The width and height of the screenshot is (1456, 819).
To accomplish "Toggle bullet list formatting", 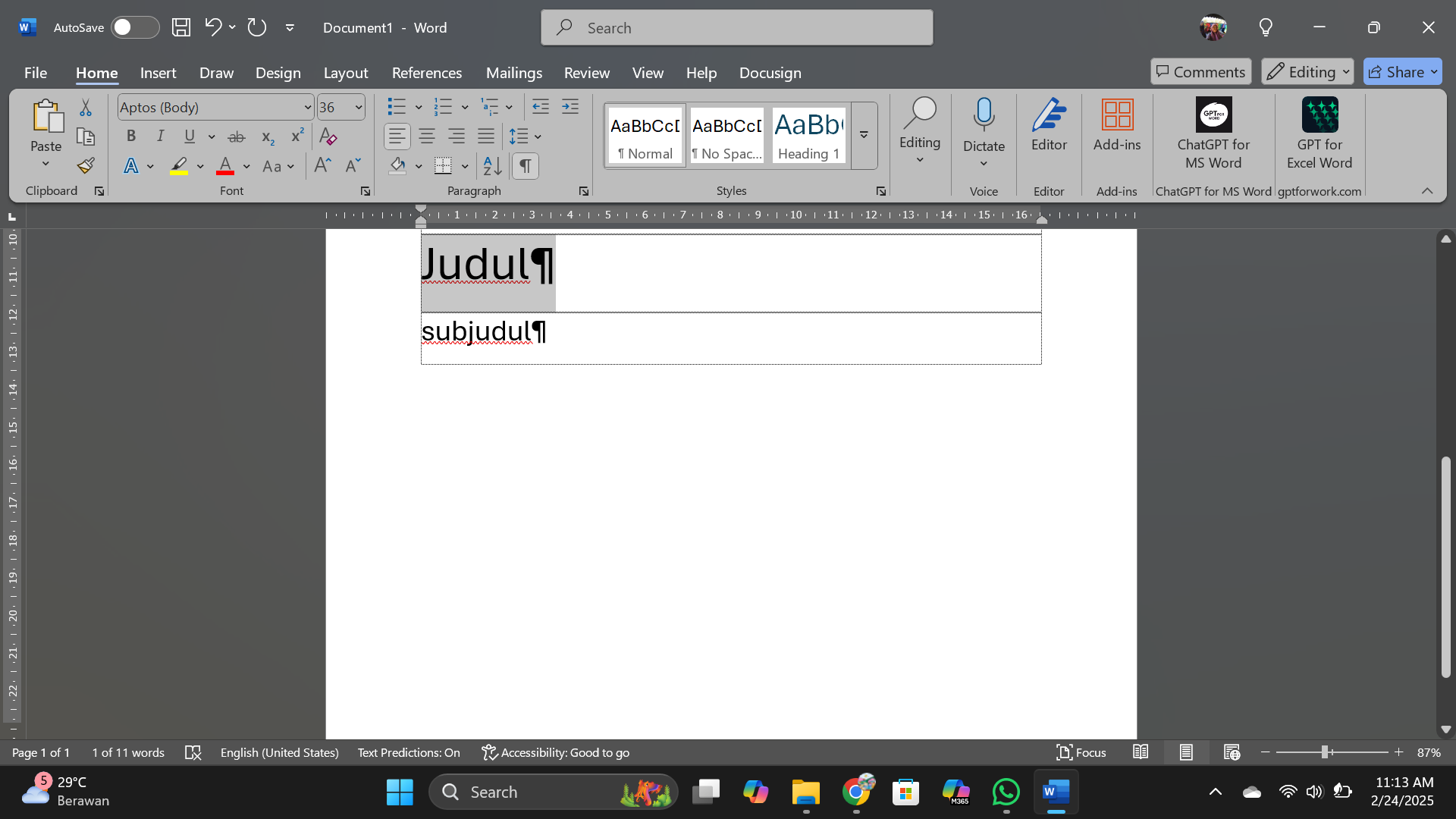I will point(397,107).
